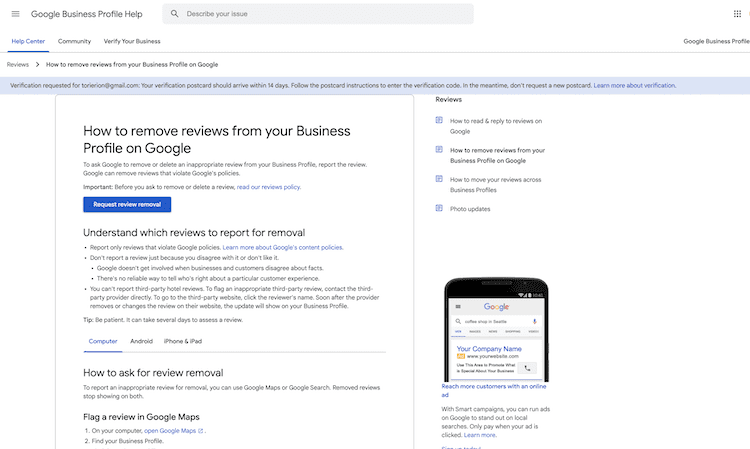Viewport: 750px width, 449px height.
Task: Click the Reviews sidebar heading
Action: pos(449,99)
